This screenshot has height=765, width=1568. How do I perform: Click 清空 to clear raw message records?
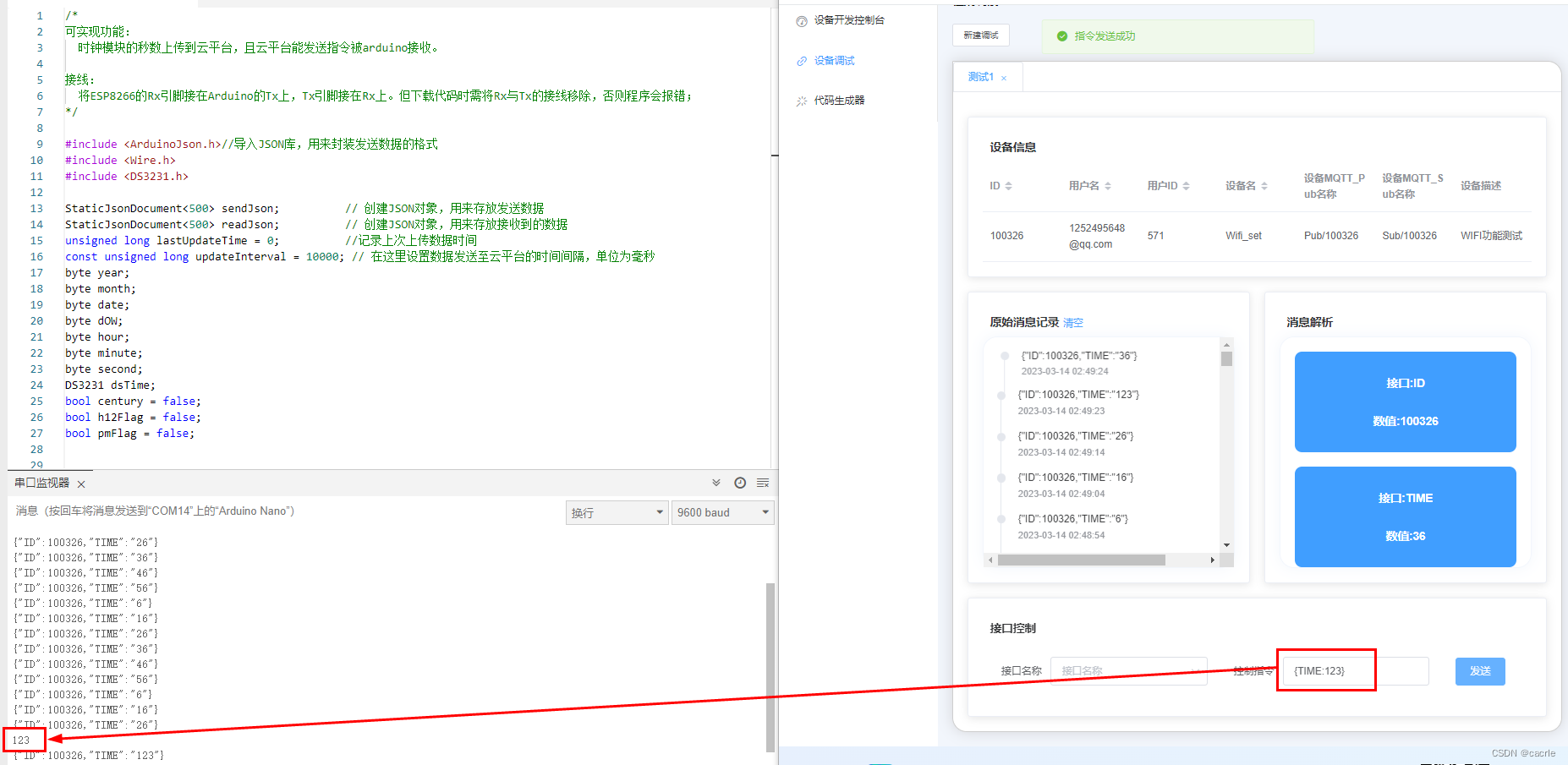1072,323
